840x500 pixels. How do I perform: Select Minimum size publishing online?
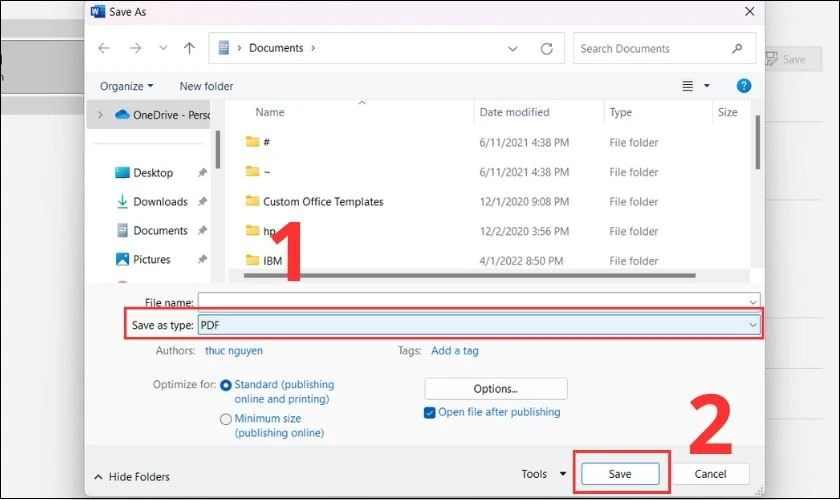click(226, 419)
